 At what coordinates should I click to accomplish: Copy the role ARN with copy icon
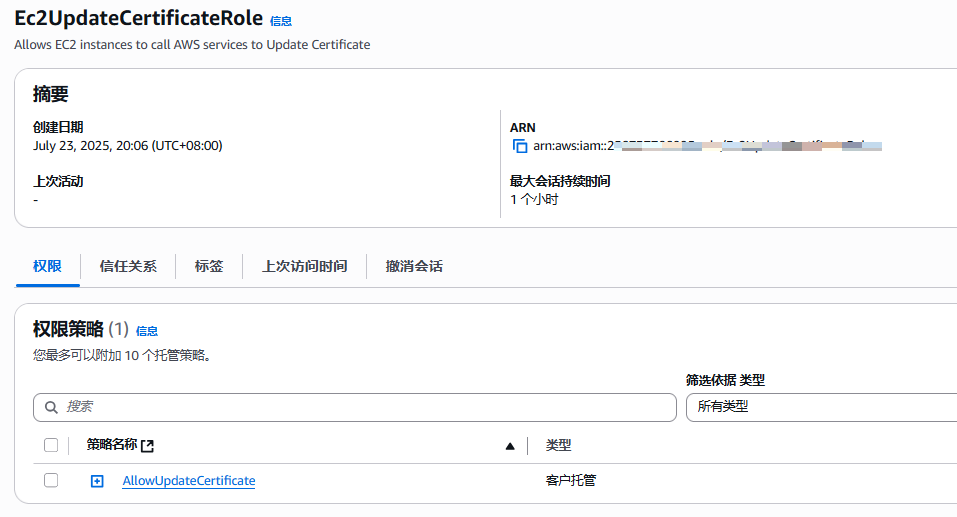pyautogui.click(x=519, y=146)
